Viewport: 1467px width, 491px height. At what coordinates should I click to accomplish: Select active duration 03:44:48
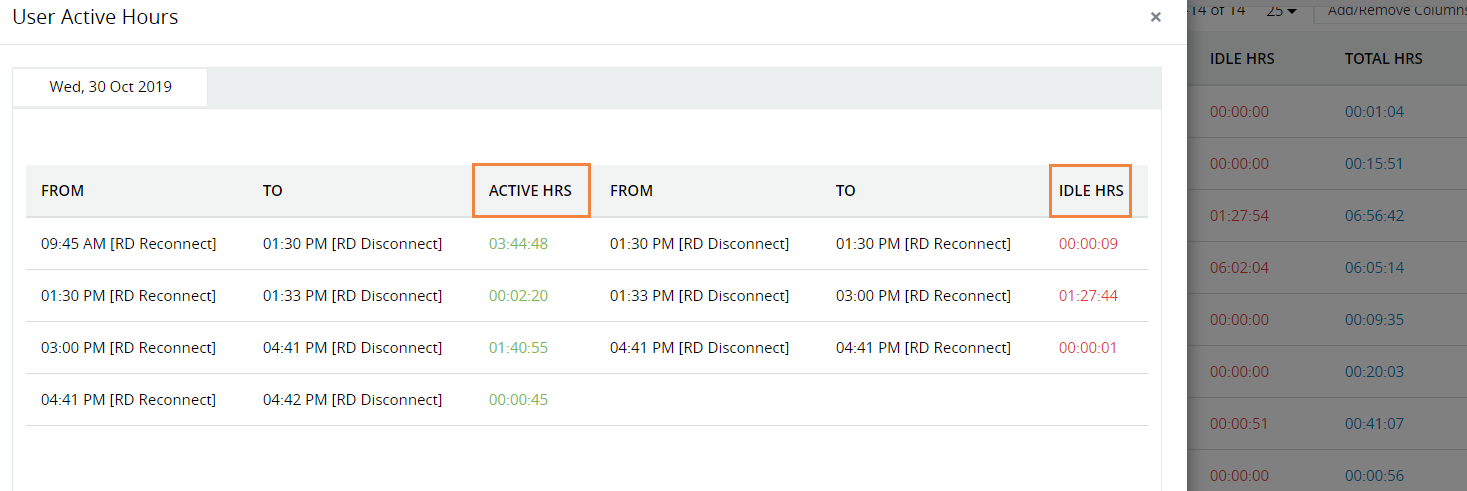[x=518, y=244]
